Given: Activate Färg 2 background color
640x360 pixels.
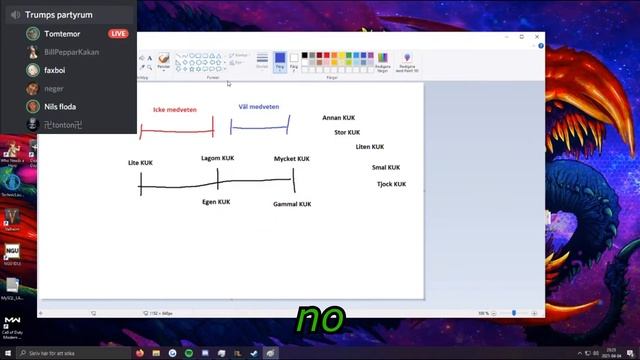Looking at the screenshot, I should click(x=294, y=62).
